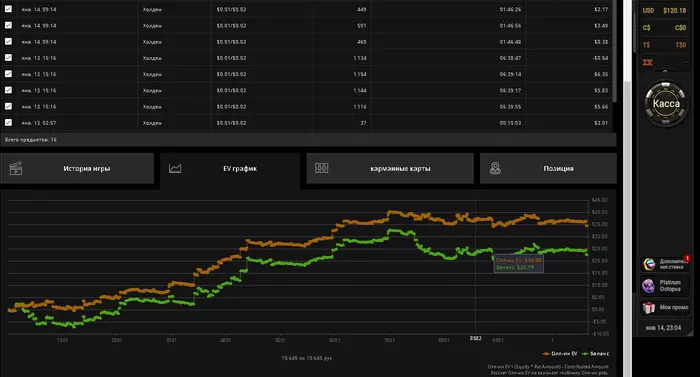
Task: Toggle the Баланс legend entry
Action: 596,353
